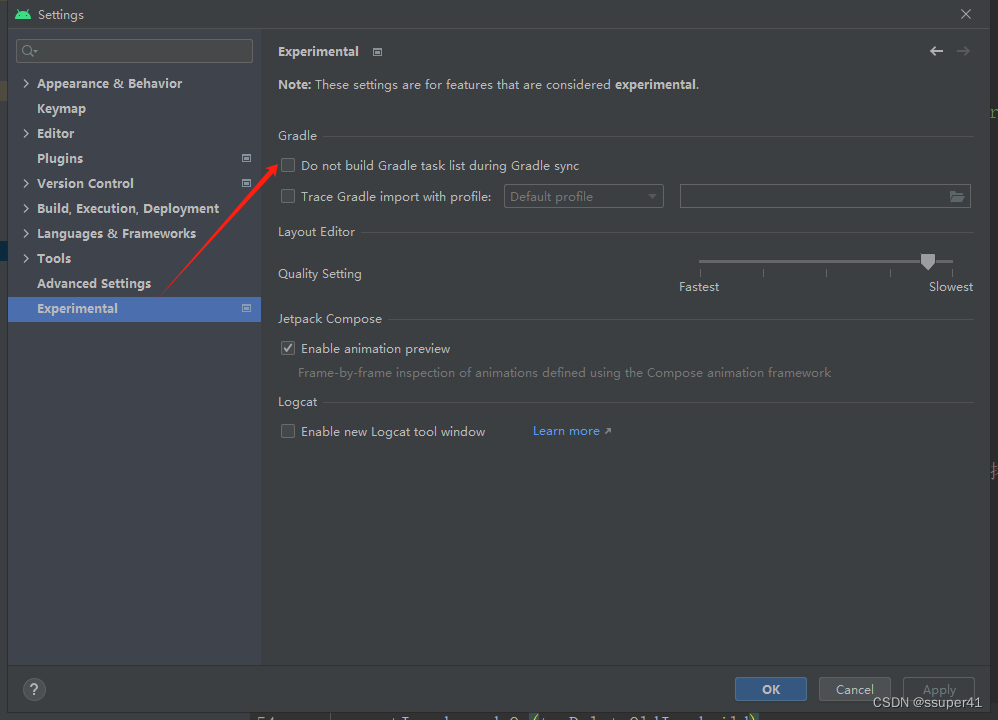Enable Do not build Gradle task list
The image size is (998, 720).
[x=288, y=166]
